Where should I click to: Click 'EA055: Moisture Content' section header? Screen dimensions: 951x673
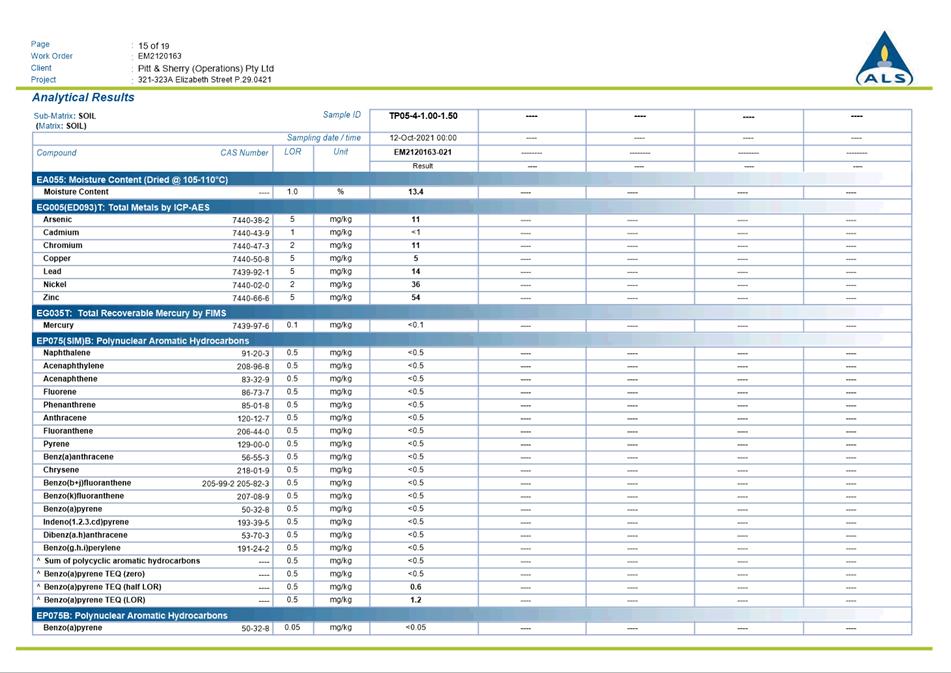click(x=132, y=180)
